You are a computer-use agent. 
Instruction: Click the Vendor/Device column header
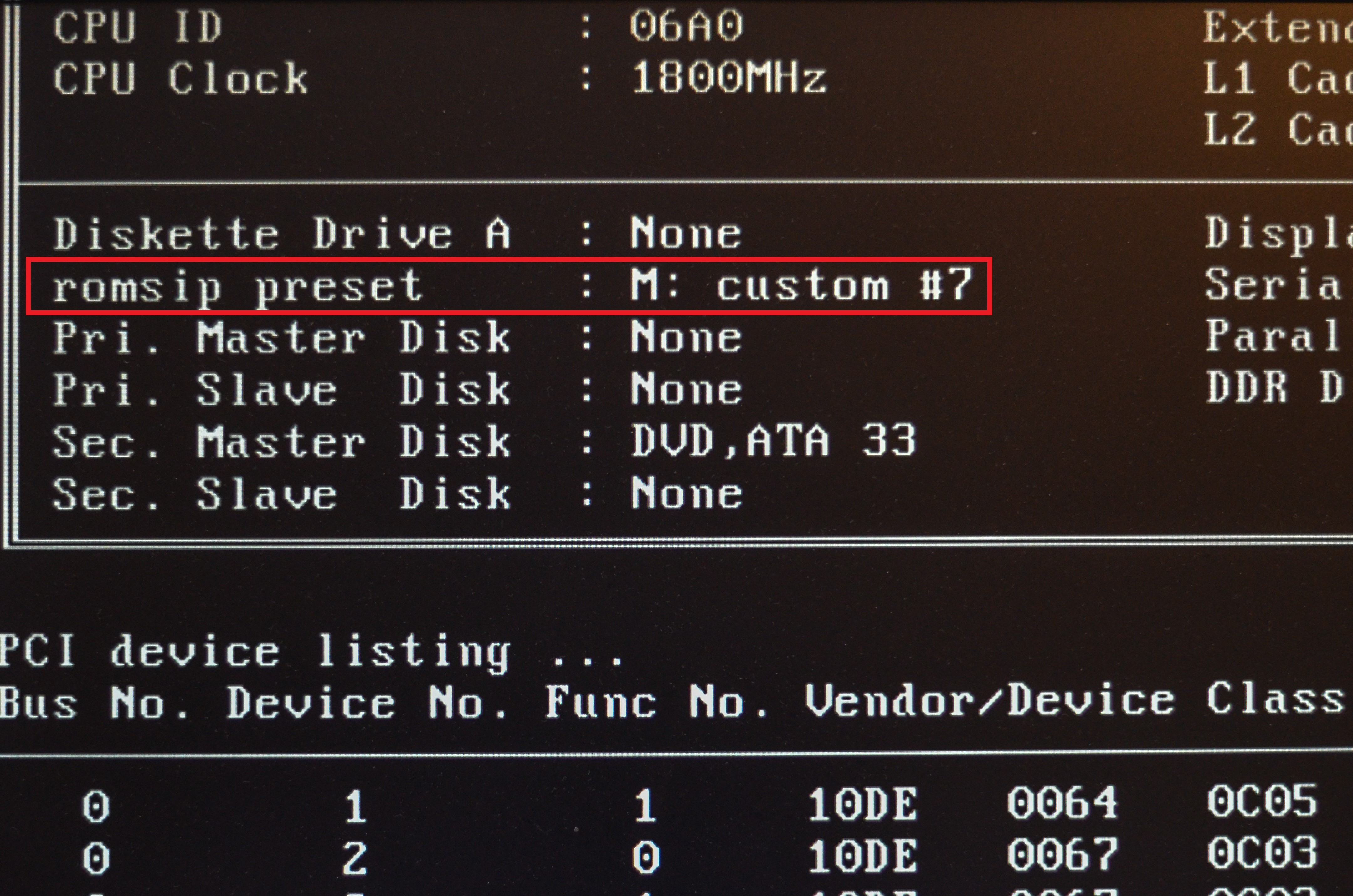[988, 701]
